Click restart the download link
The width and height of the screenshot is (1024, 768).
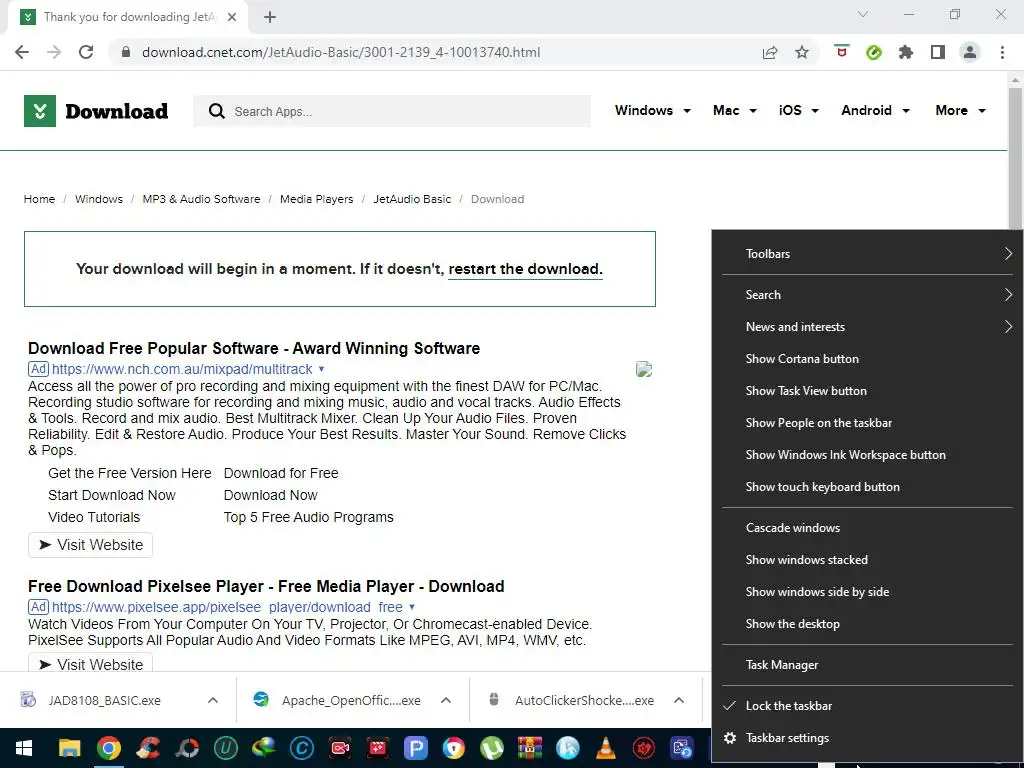[x=525, y=269]
